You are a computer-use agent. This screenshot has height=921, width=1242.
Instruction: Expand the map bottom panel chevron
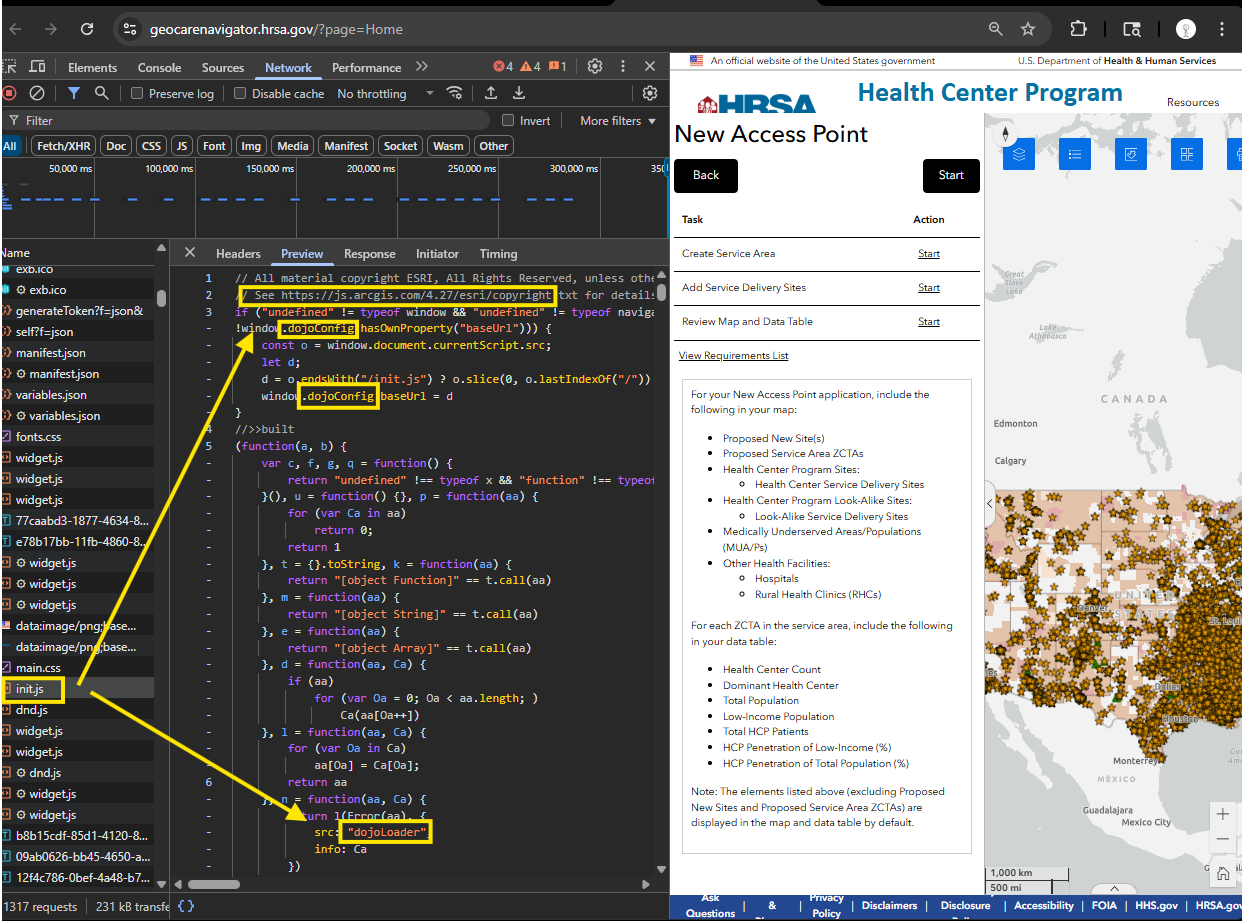point(1112,889)
